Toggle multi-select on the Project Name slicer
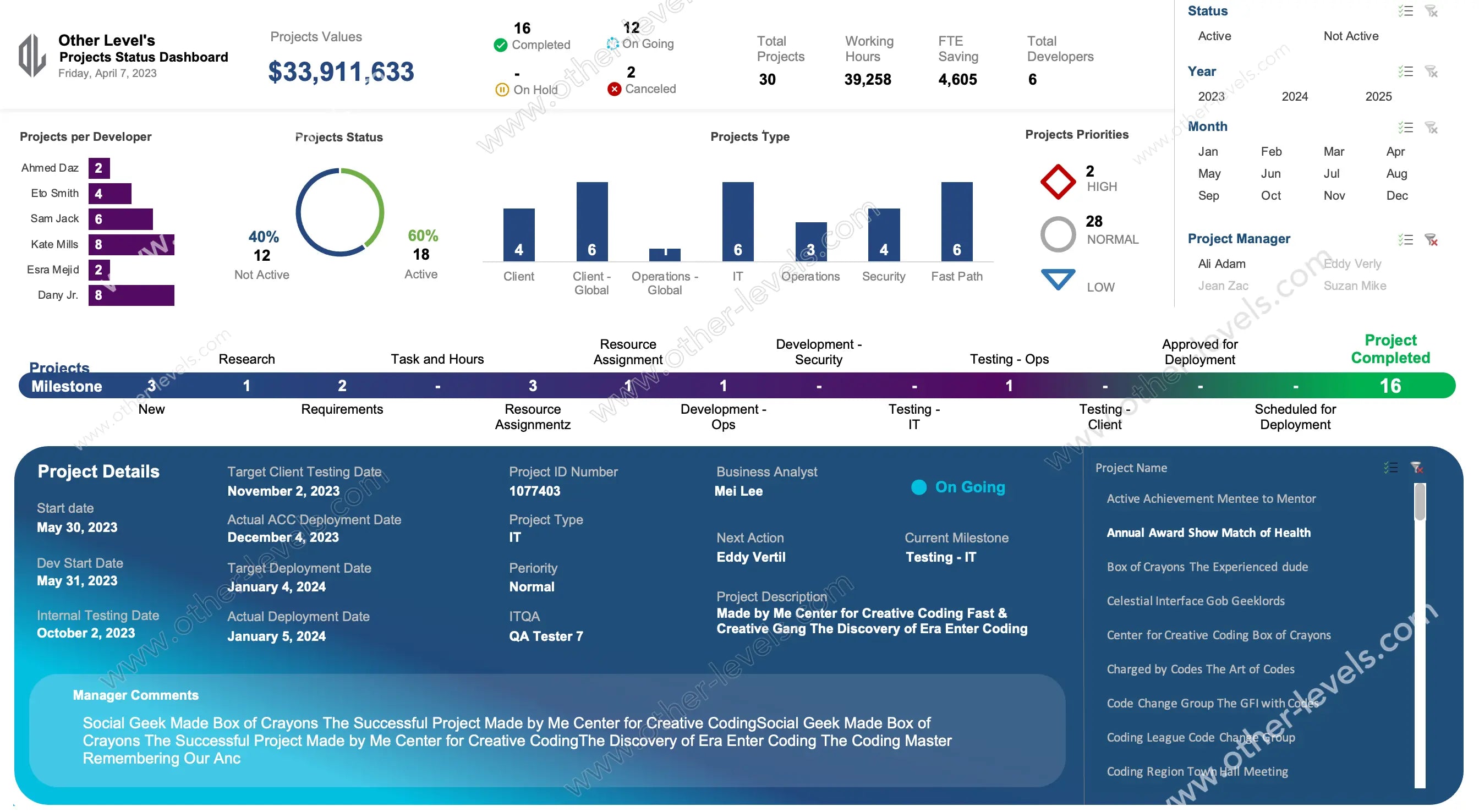Image resolution: width=1479 pixels, height=812 pixels. pyautogui.click(x=1390, y=468)
